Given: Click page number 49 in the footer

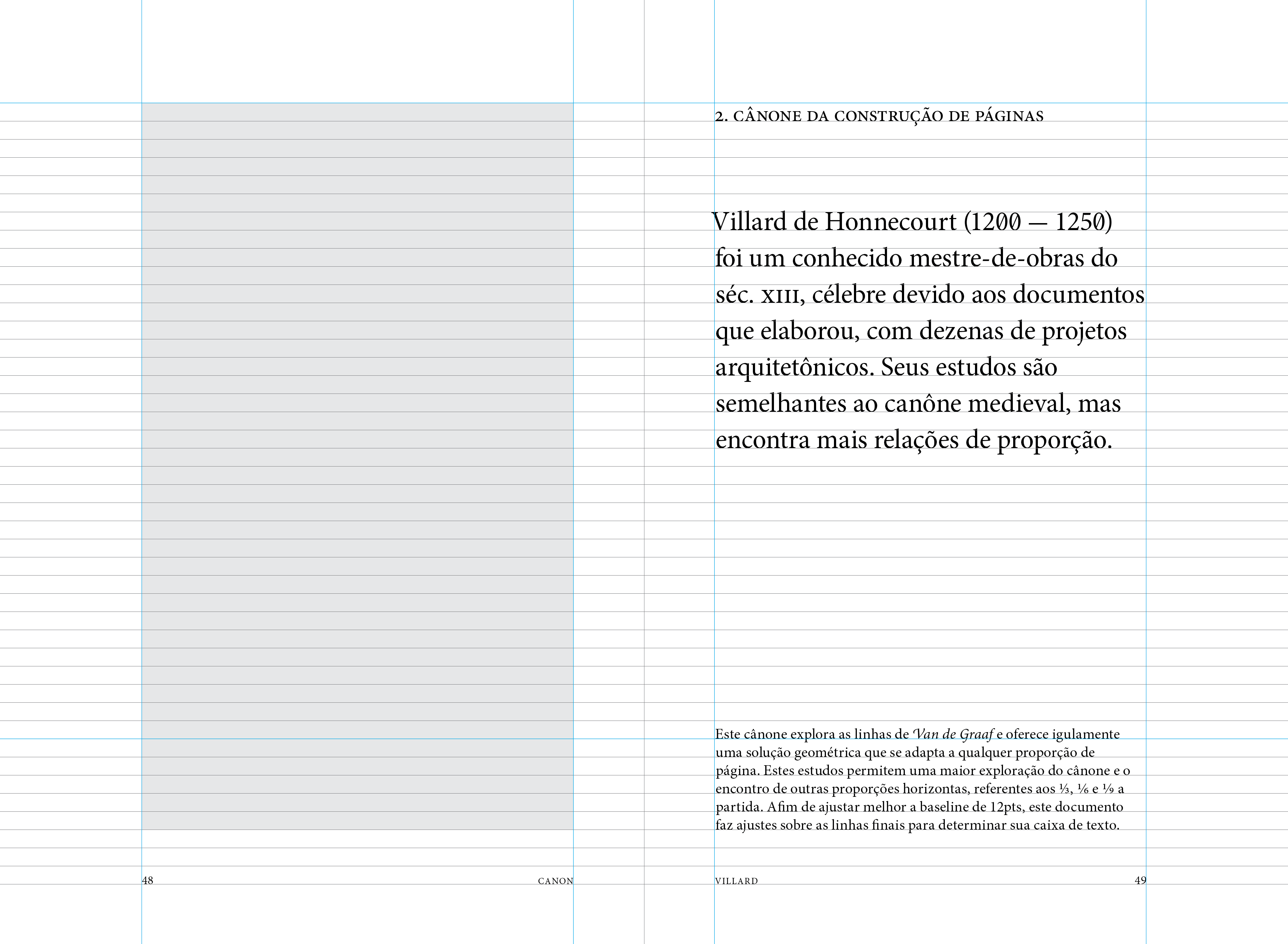Looking at the screenshot, I should pos(1140,880).
